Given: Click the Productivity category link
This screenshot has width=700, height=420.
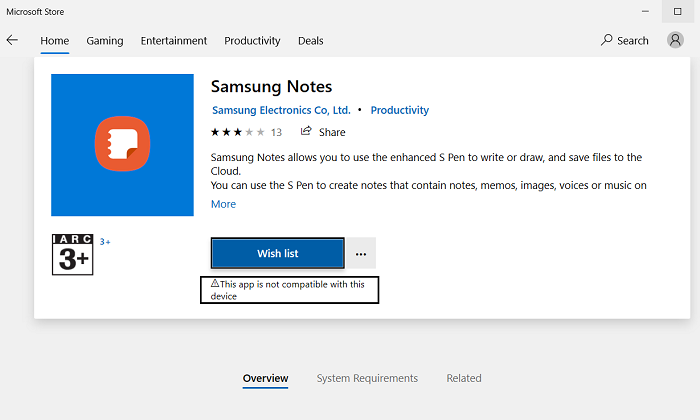Looking at the screenshot, I should [399, 110].
